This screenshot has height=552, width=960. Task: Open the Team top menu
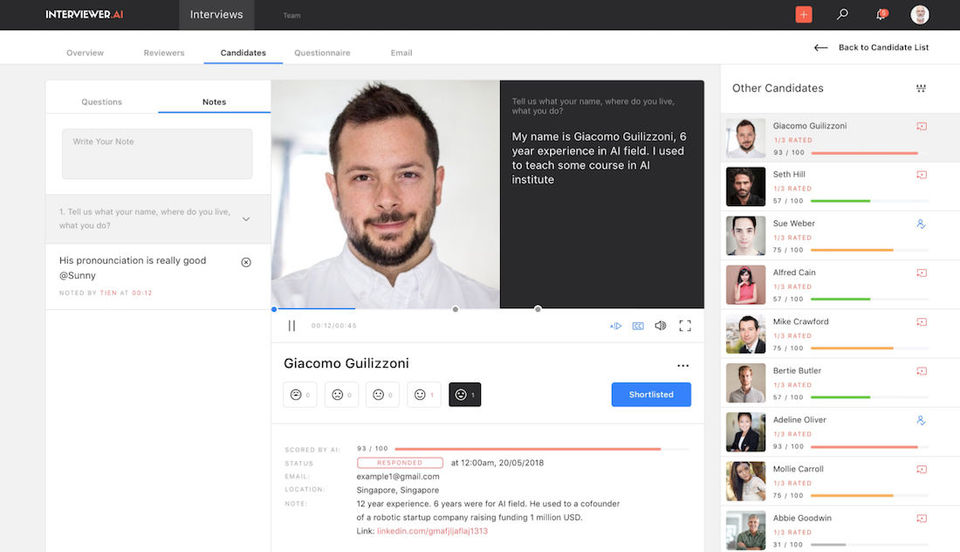[291, 15]
